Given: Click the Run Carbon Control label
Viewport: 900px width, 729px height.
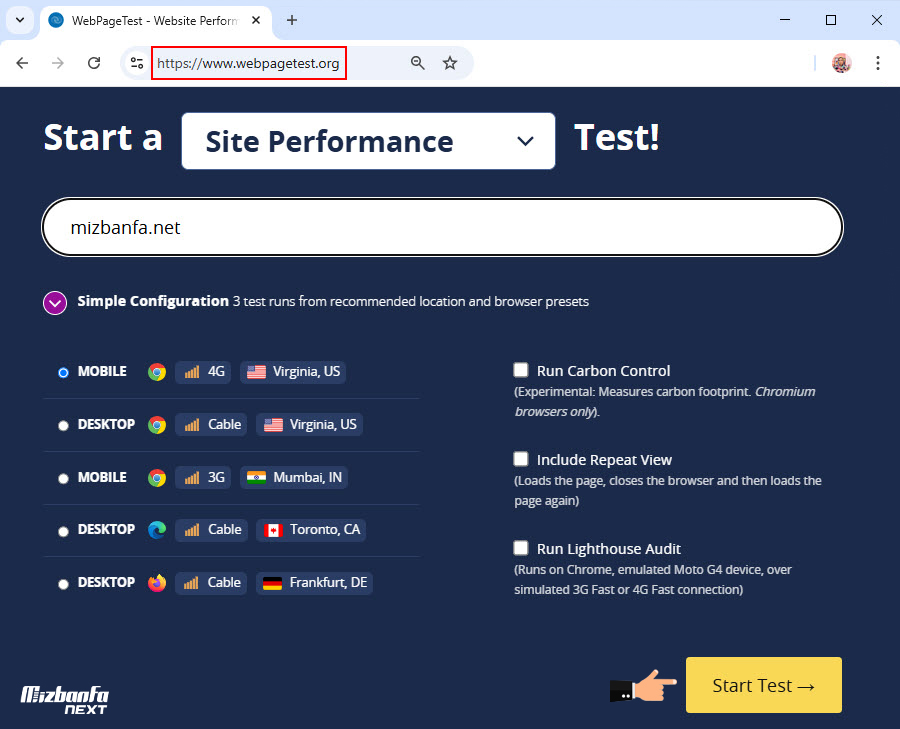Looking at the screenshot, I should [x=603, y=371].
